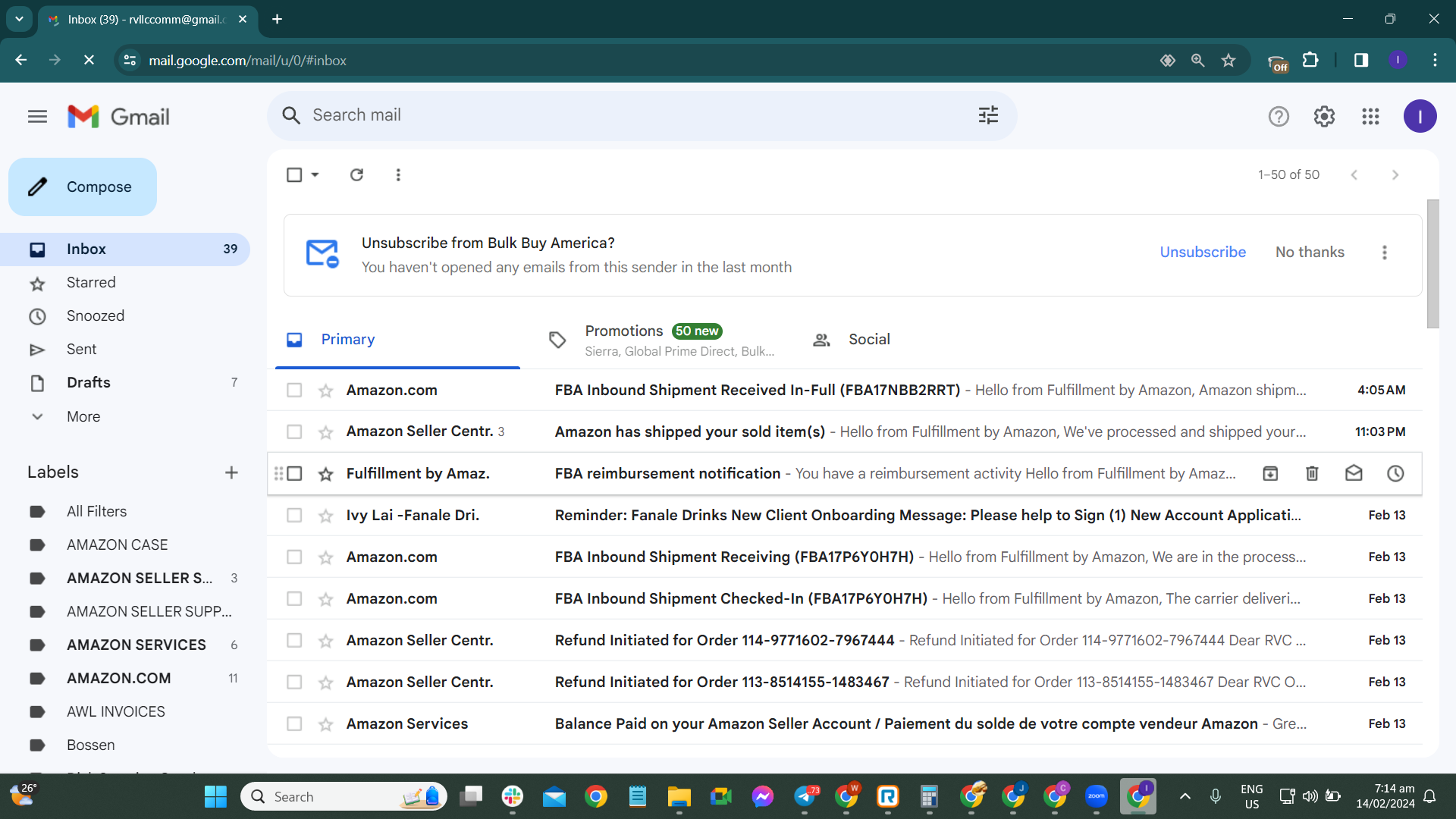
Task: Show hidden icons in system tray
Action: 1185,796
